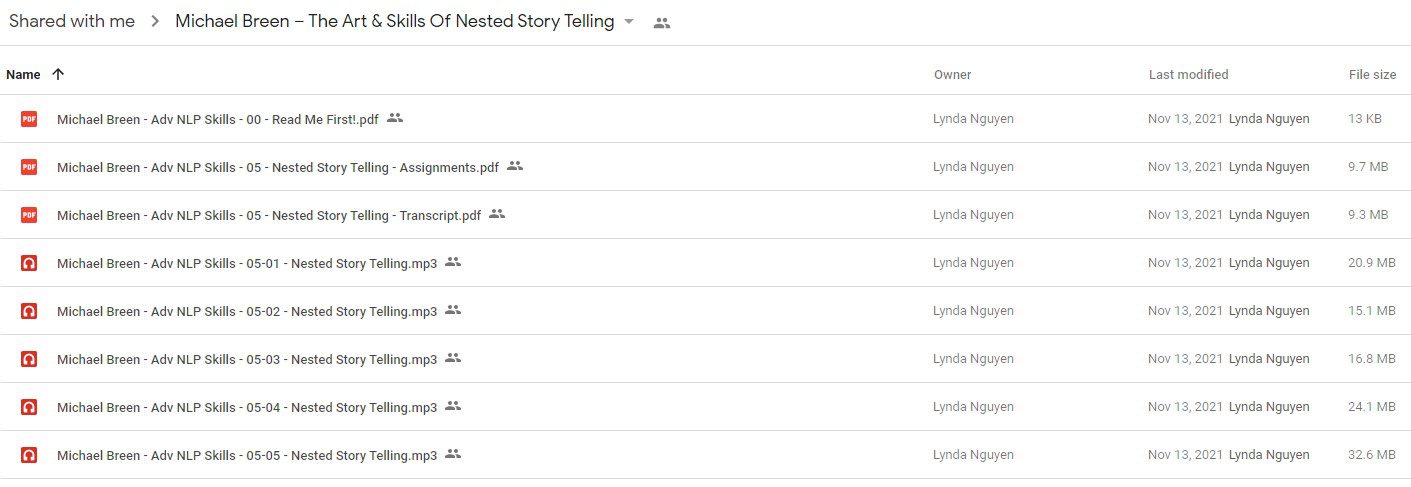The width and height of the screenshot is (1411, 487).
Task: Click the PDF icon of the Assignments file
Action: (x=29, y=167)
